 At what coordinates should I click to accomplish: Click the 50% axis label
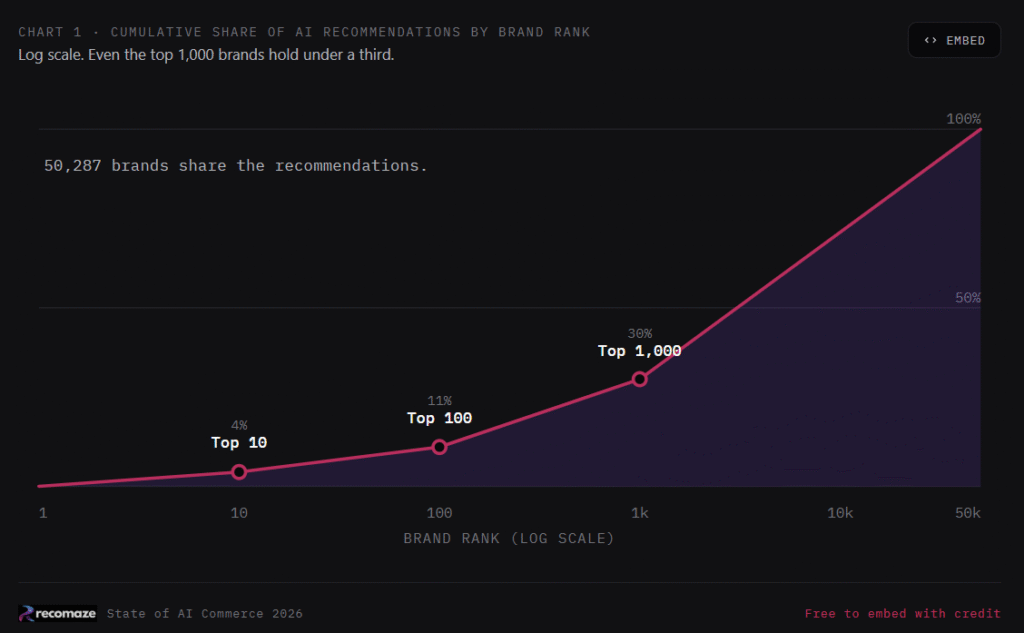(968, 298)
